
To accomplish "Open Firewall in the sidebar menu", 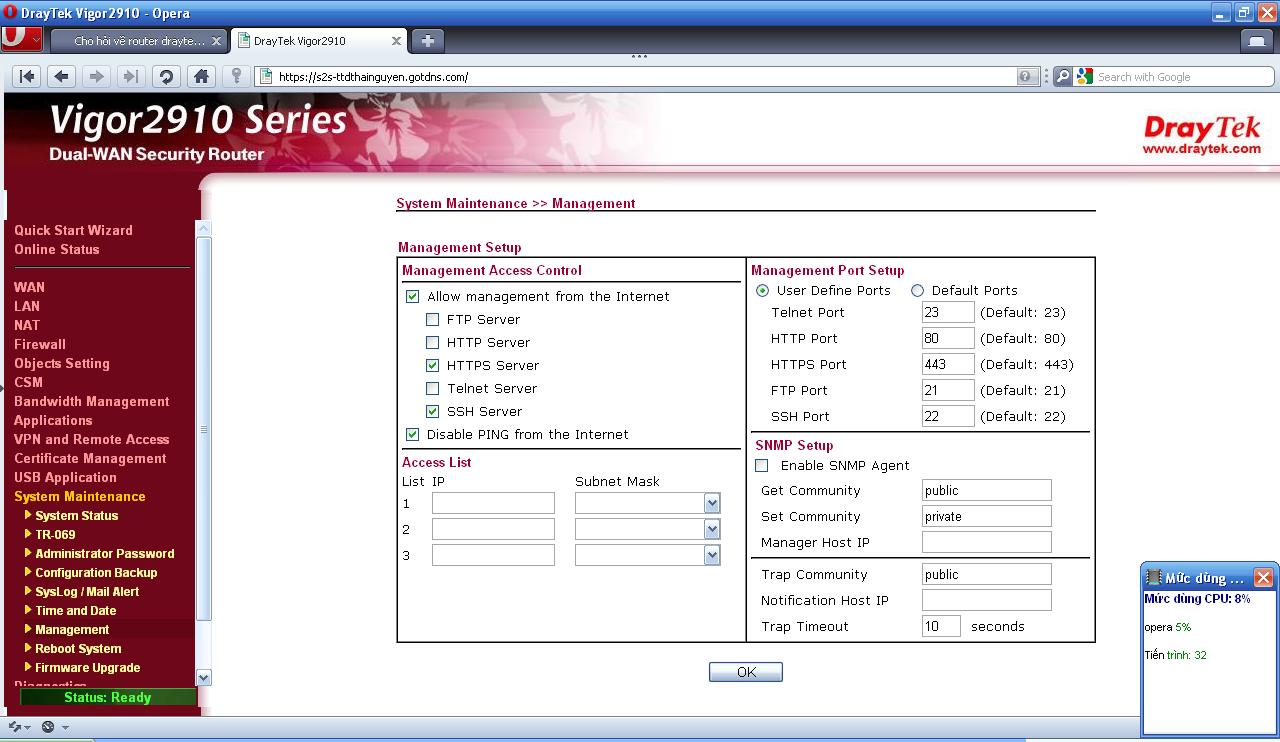I will pyautogui.click(x=40, y=344).
